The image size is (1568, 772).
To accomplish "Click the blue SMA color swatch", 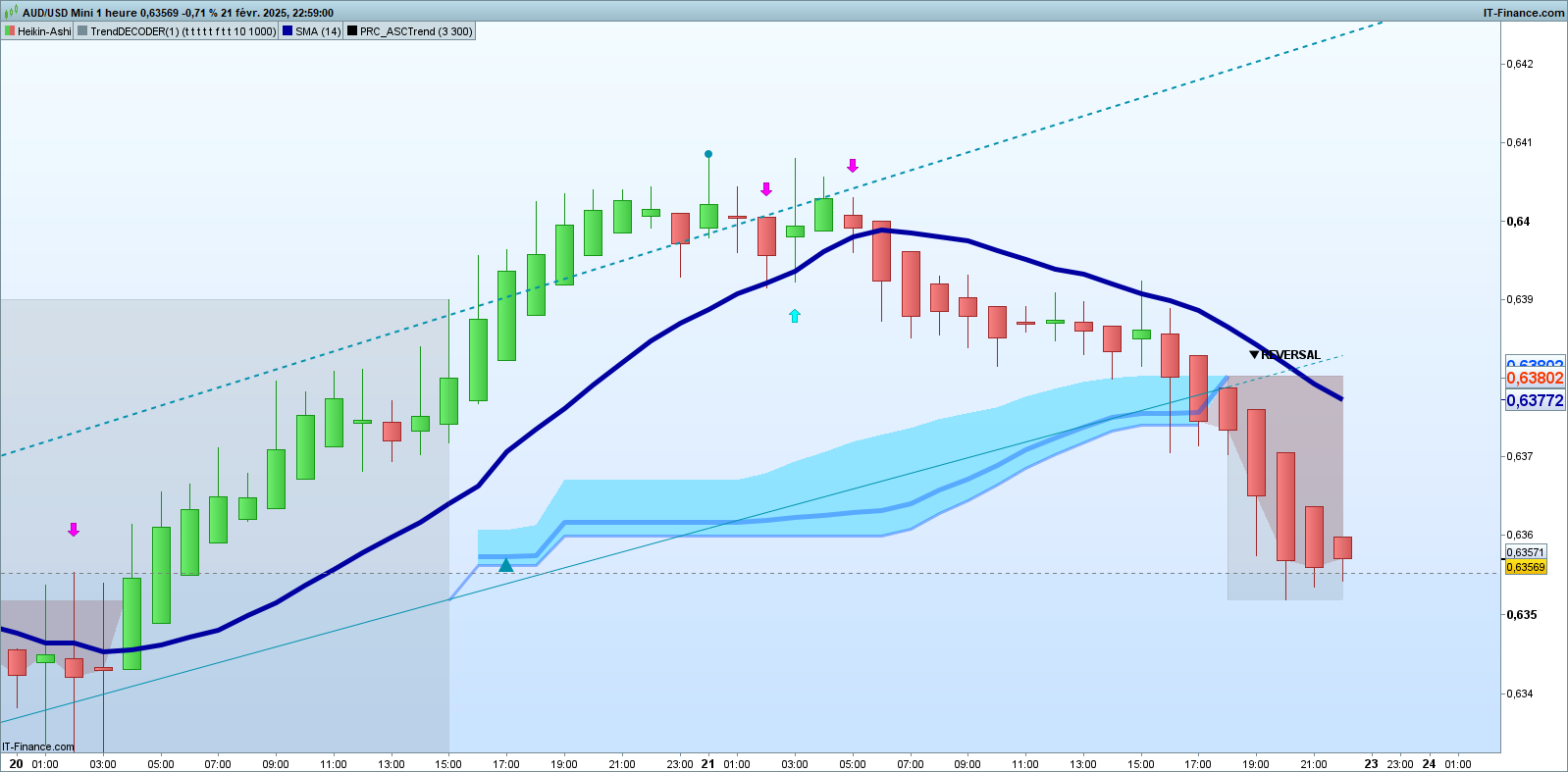I will (x=287, y=31).
